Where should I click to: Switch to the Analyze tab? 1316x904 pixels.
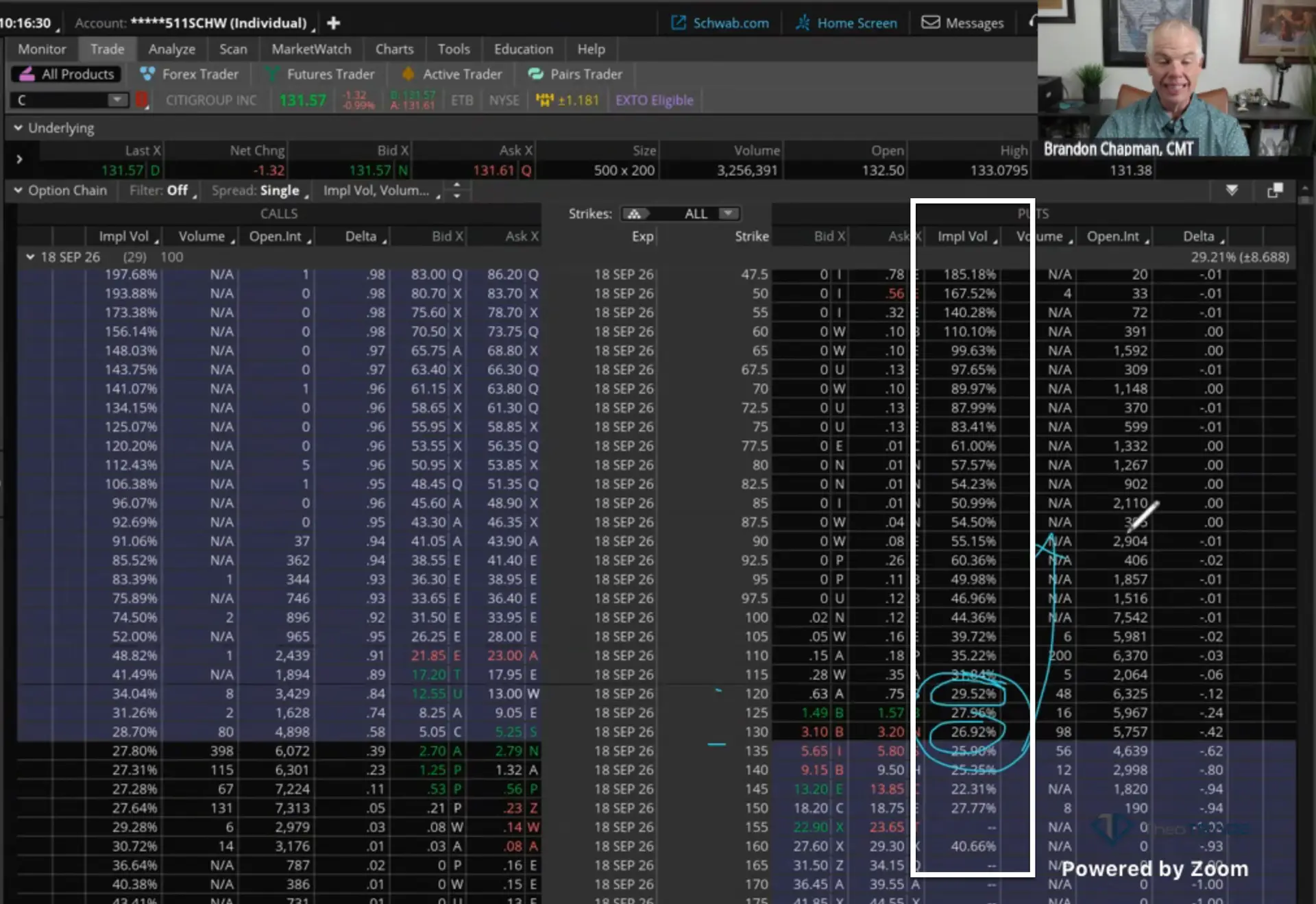(171, 49)
